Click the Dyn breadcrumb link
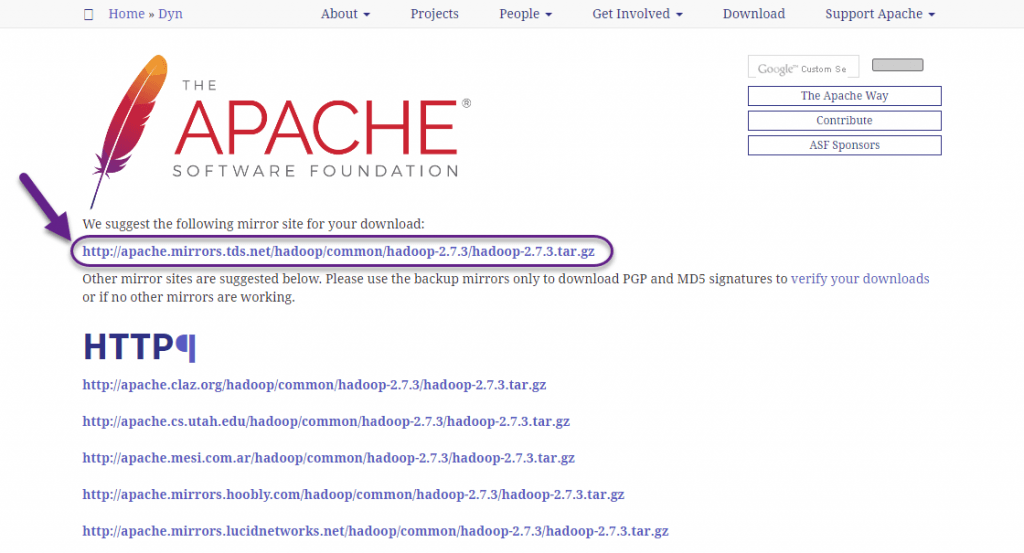The height and width of the screenshot is (553, 1024). (x=170, y=14)
